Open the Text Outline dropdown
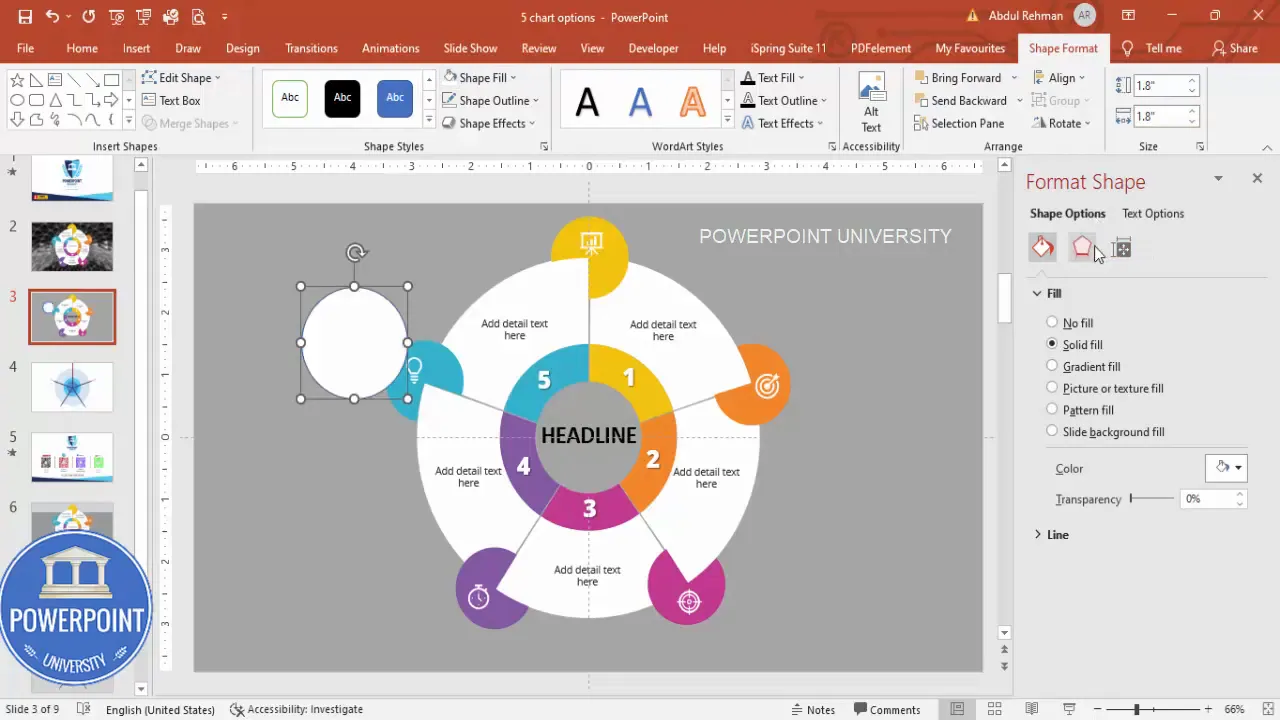 point(783,100)
